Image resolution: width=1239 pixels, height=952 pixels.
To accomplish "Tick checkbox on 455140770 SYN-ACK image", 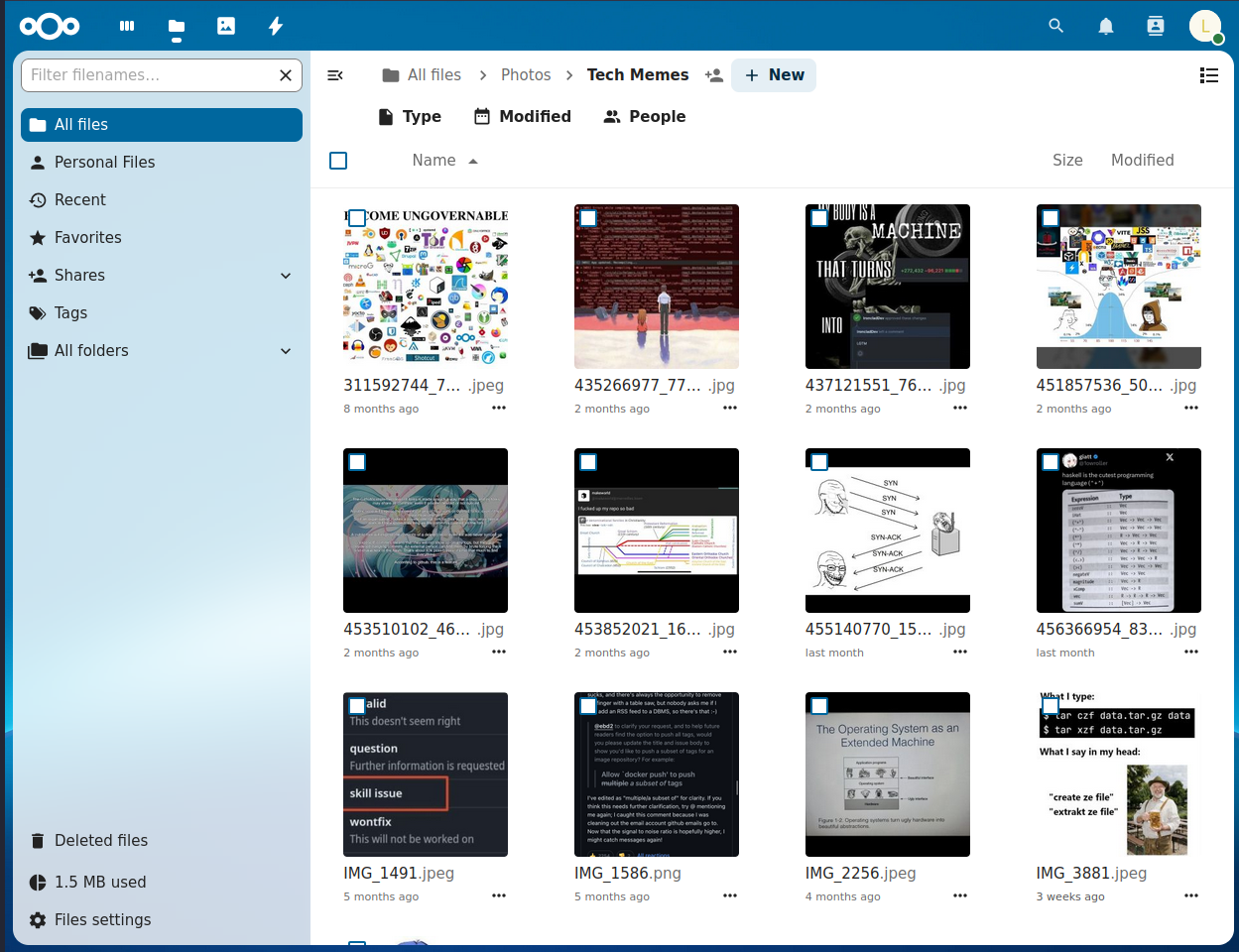I will 819,462.
